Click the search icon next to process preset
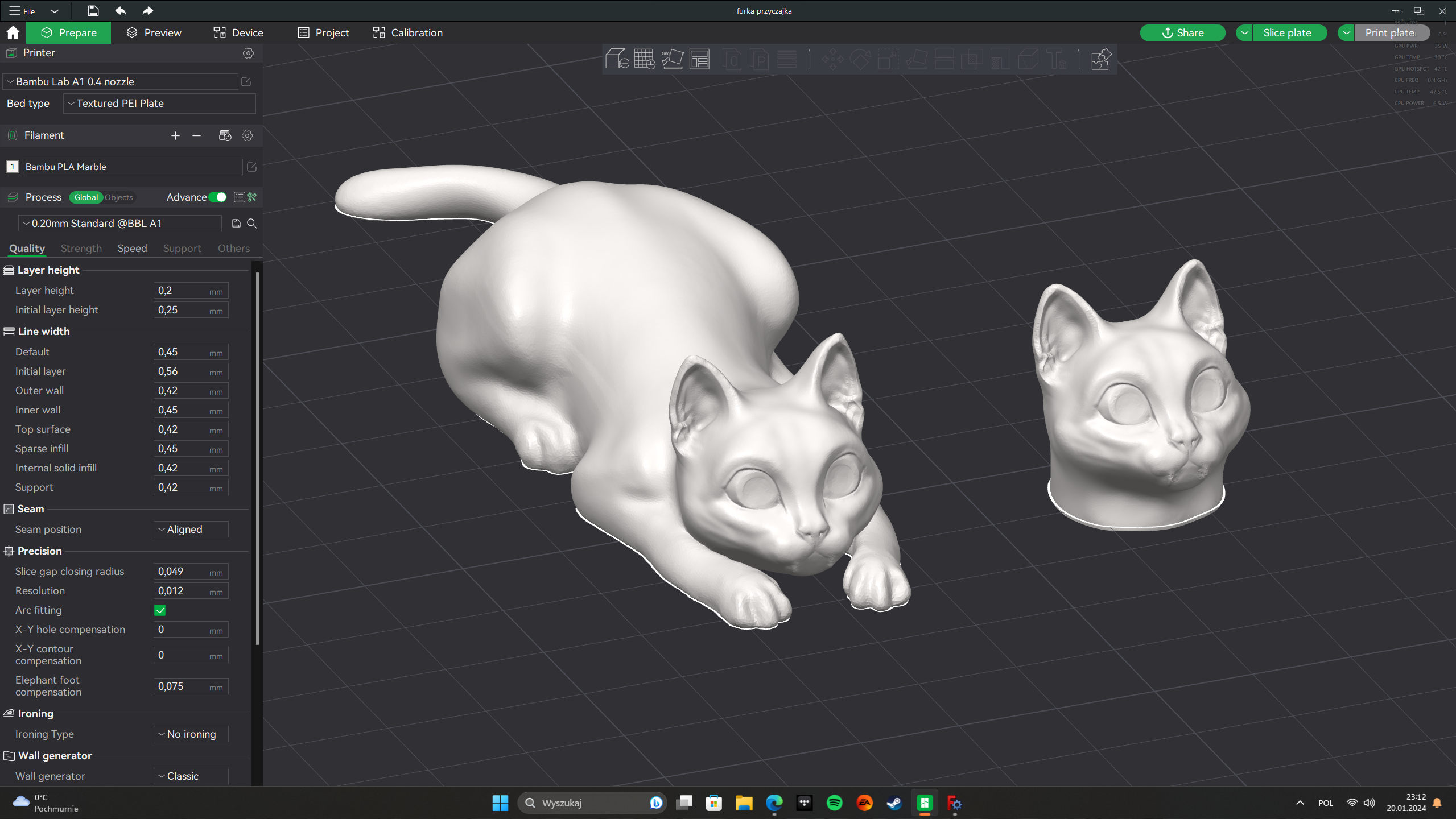 [x=252, y=224]
